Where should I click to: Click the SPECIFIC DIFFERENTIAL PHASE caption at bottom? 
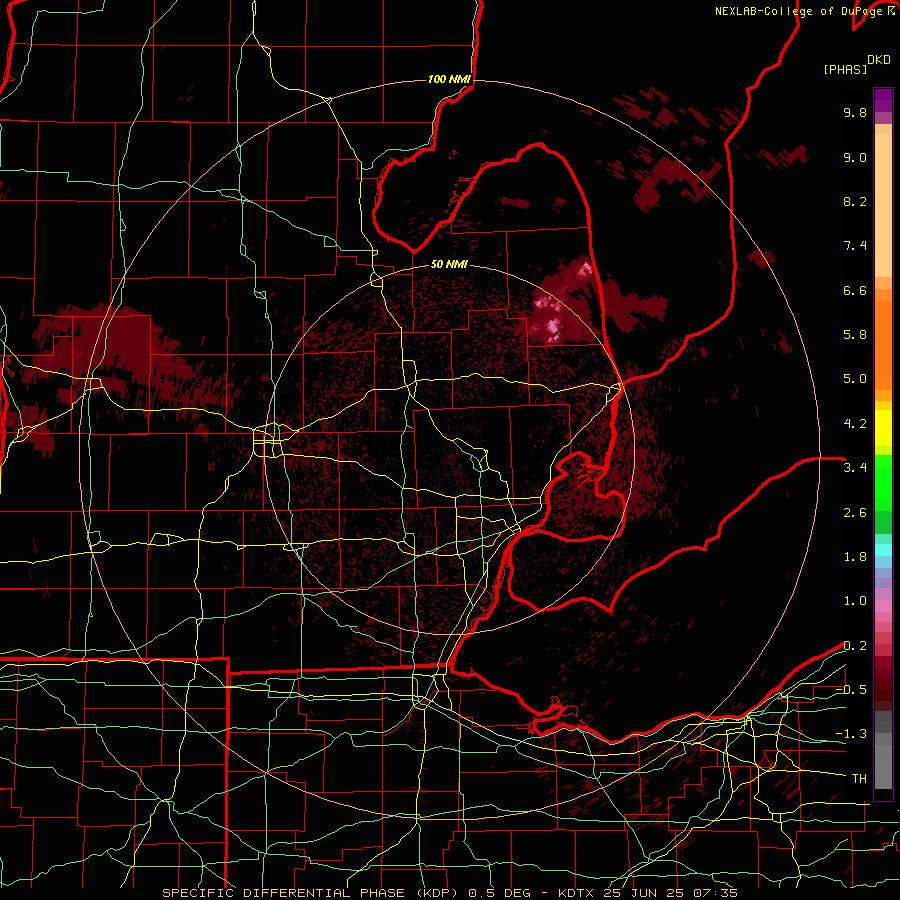pos(449,893)
